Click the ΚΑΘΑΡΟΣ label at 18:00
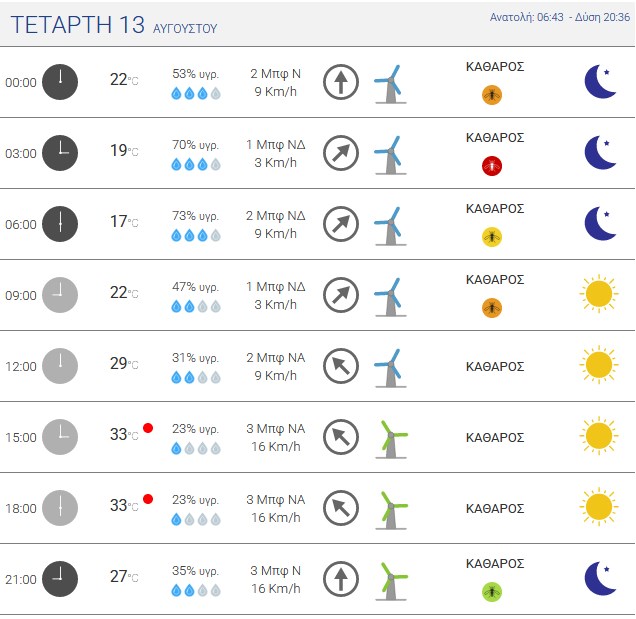The width and height of the screenshot is (636, 619). pyautogui.click(x=495, y=508)
